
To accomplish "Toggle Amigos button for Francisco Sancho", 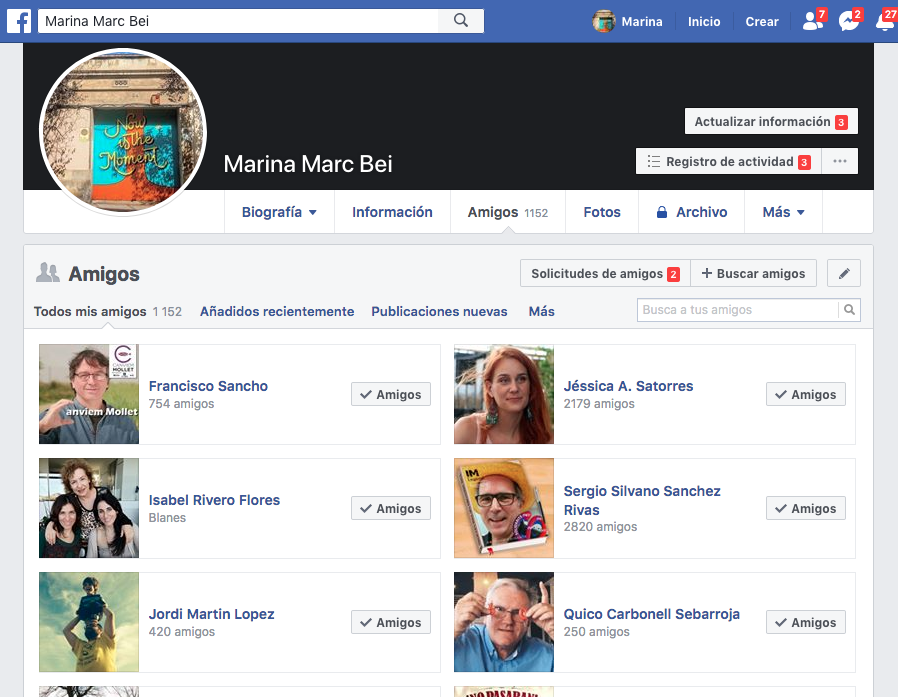I will coord(391,394).
